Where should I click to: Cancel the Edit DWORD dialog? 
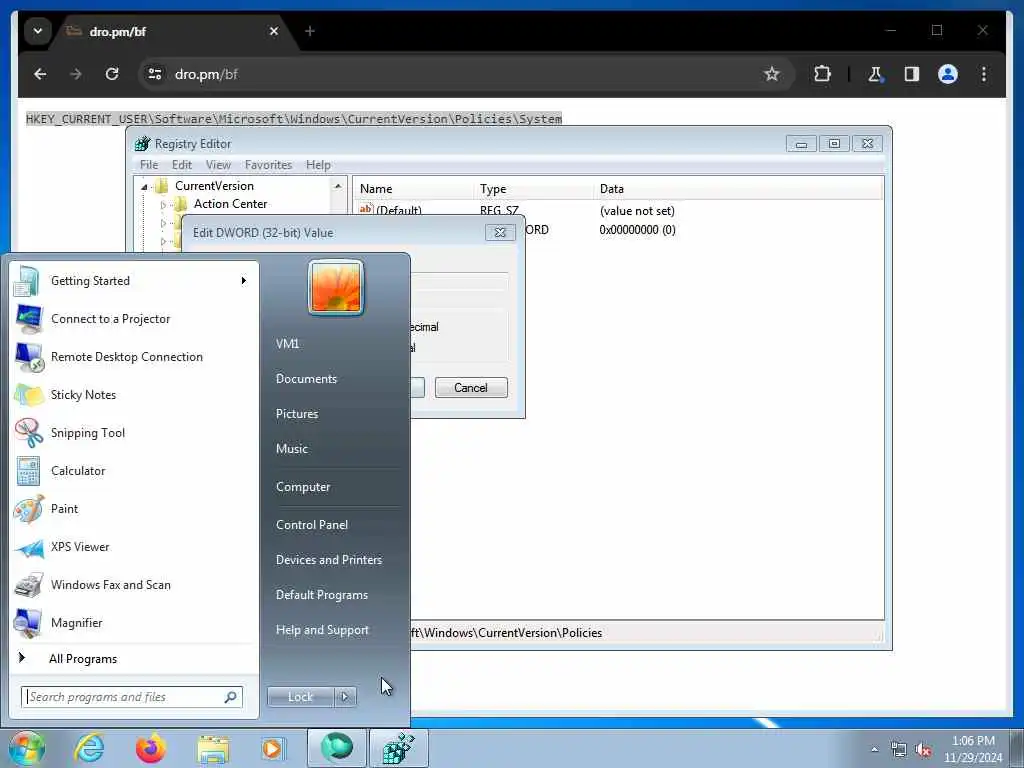pos(471,388)
